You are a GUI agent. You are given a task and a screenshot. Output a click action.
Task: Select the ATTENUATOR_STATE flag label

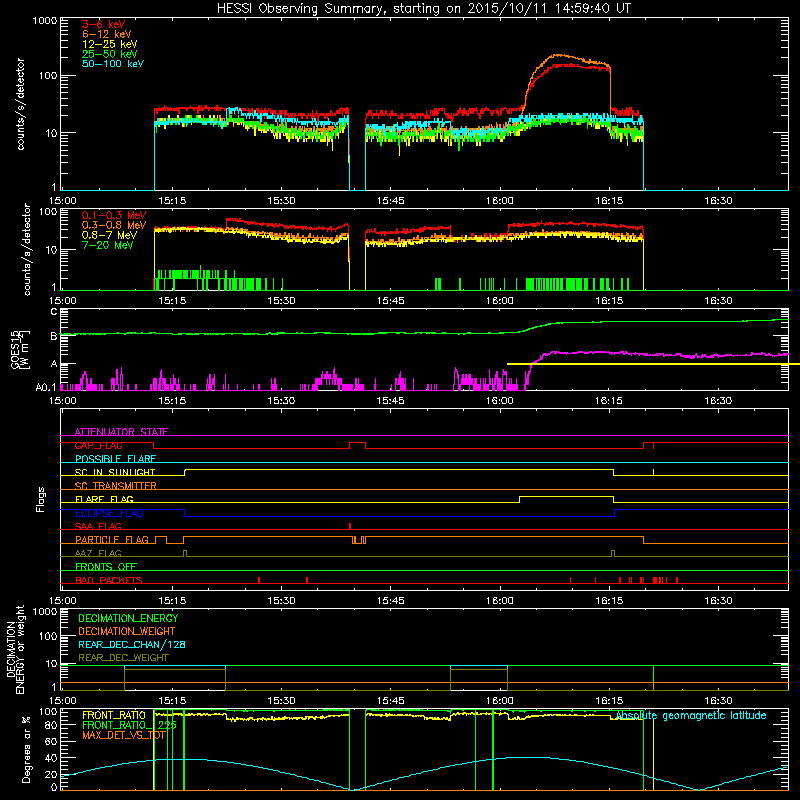click(x=121, y=432)
